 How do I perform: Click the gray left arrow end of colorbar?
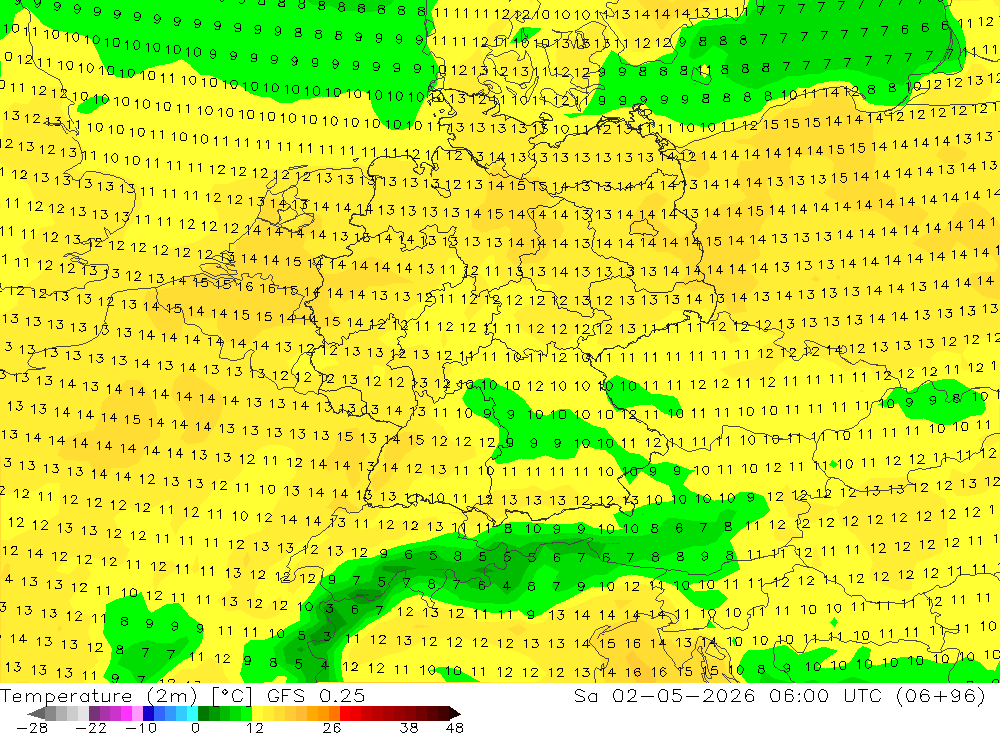[36, 713]
